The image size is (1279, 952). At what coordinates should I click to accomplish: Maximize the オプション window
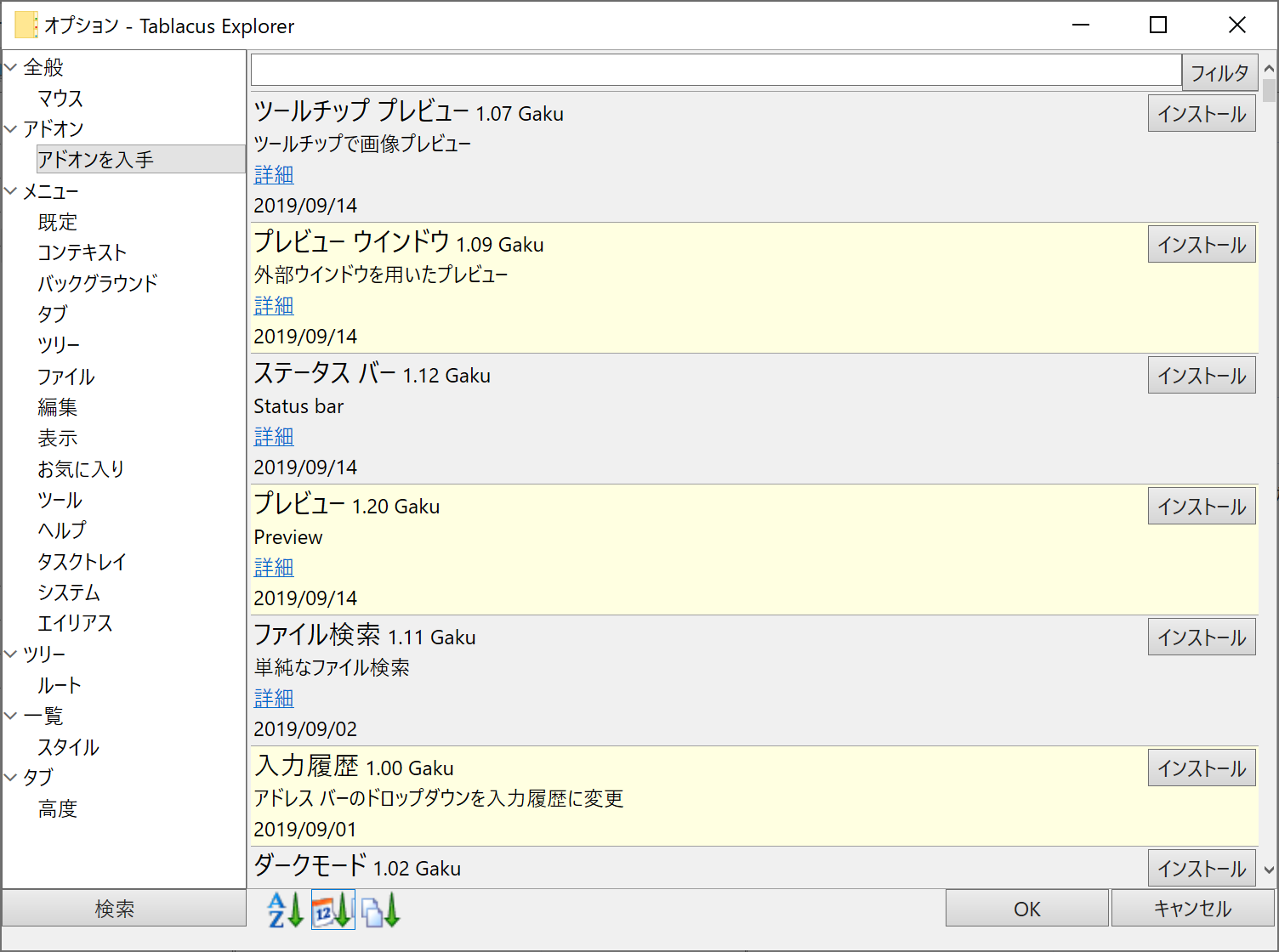tap(1158, 25)
